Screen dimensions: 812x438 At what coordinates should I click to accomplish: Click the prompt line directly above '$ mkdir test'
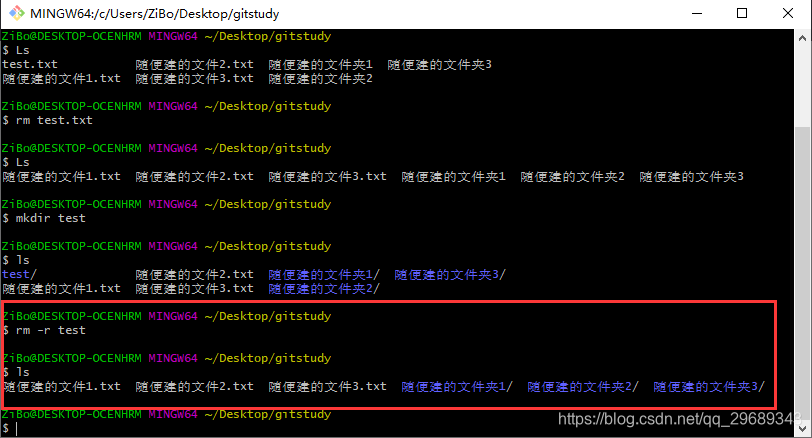coord(166,204)
